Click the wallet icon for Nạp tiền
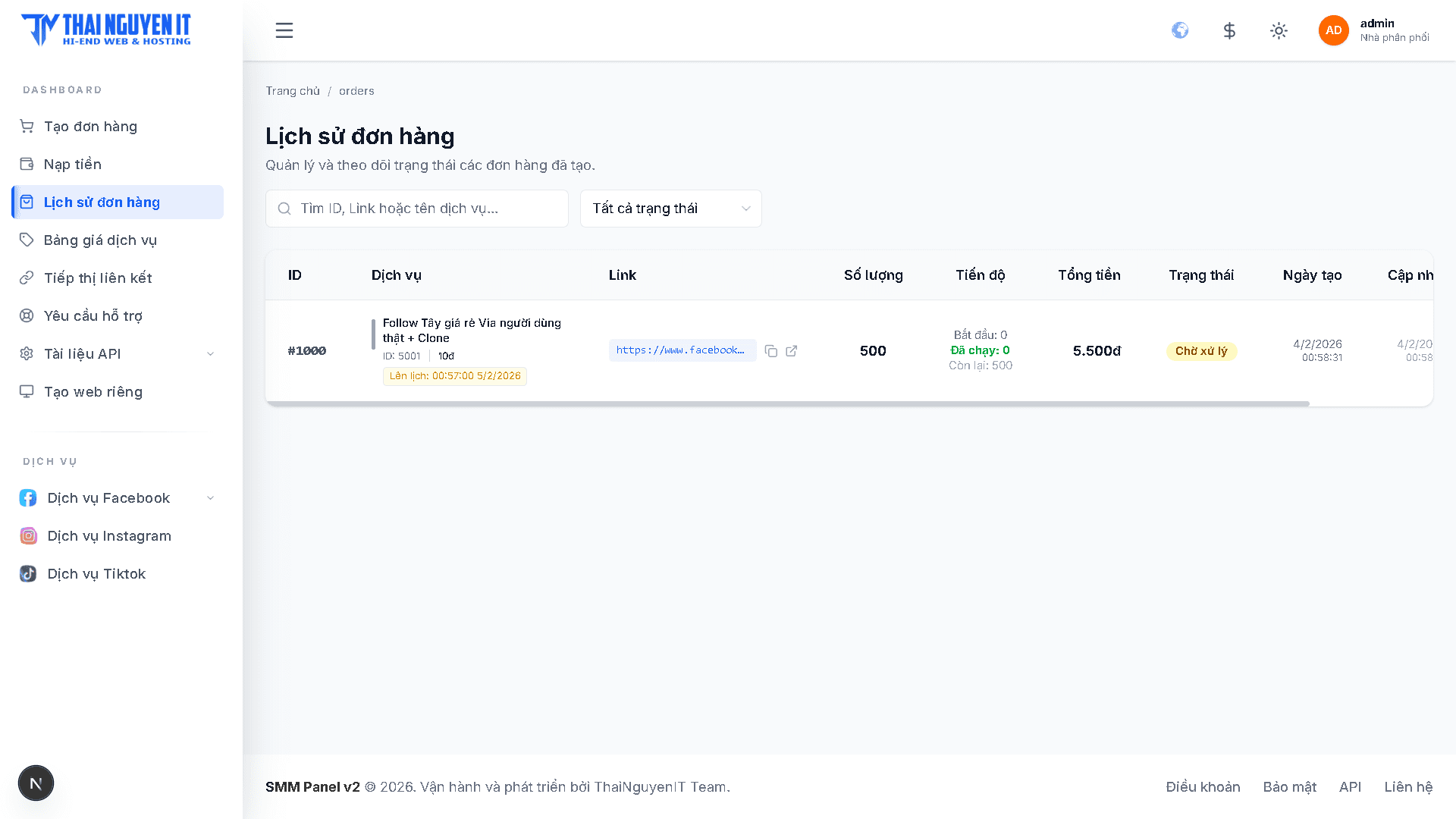This screenshot has width=1456, height=819. 27,164
